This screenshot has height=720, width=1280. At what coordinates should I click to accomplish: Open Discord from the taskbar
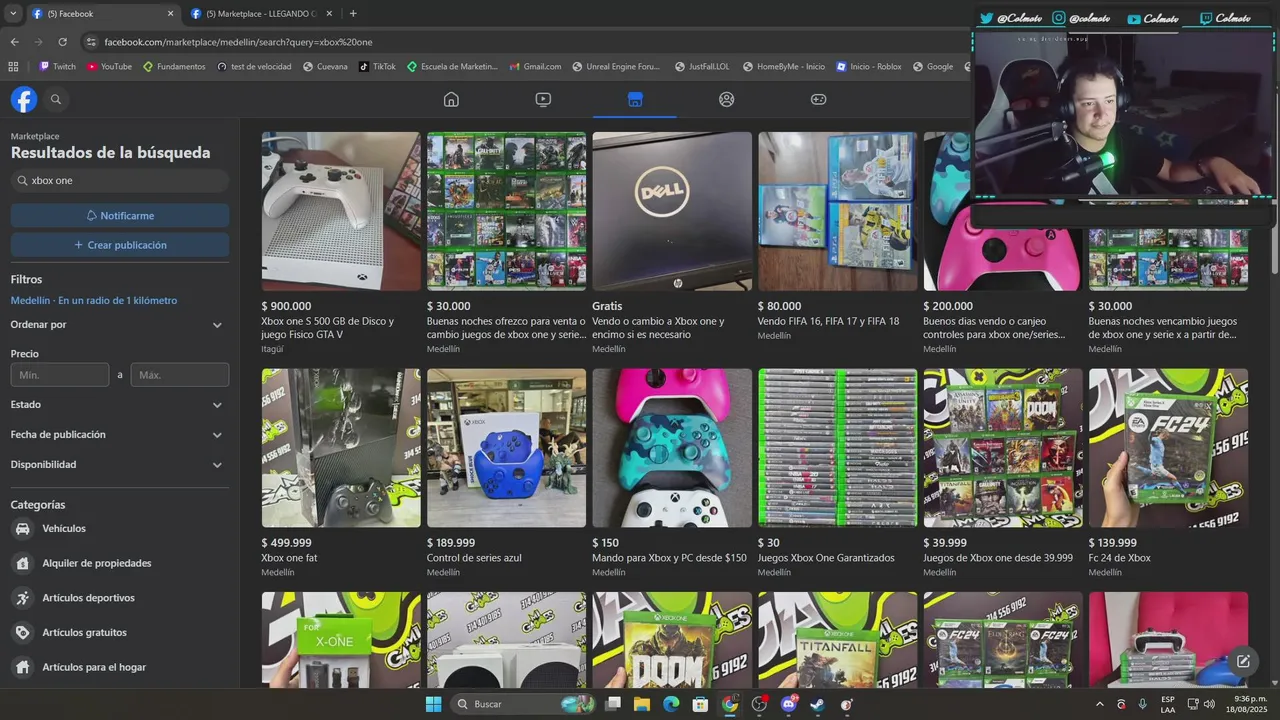coord(788,704)
